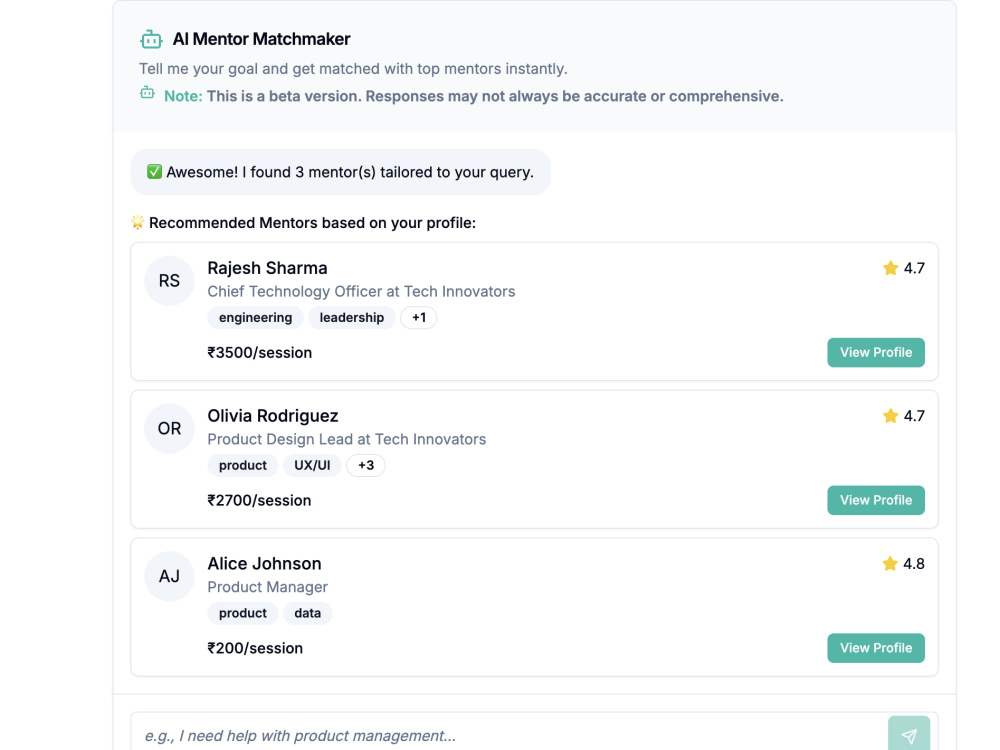Image resolution: width=1000 pixels, height=750 pixels.
Task: Open the Olivia Rodriguez name link
Action: click(x=272, y=416)
